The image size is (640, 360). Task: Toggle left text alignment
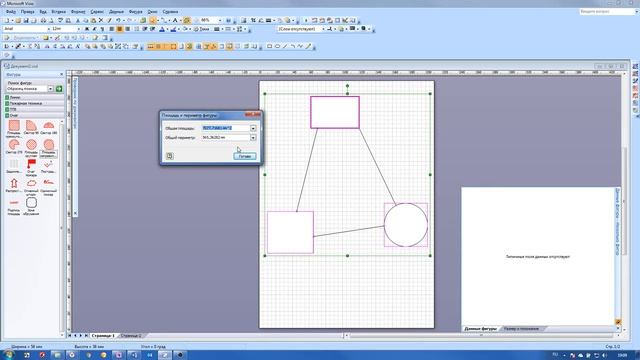coord(111,29)
